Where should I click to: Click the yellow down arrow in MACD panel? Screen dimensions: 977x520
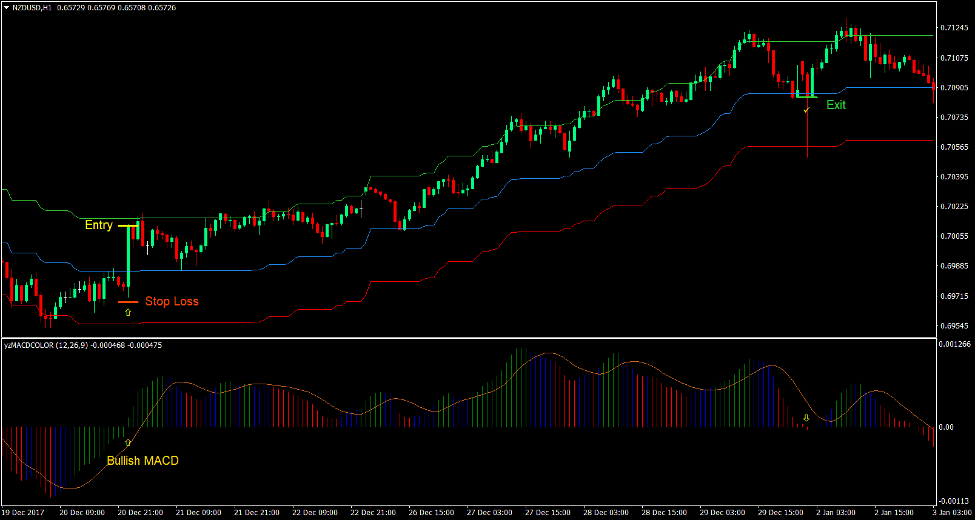[x=806, y=418]
